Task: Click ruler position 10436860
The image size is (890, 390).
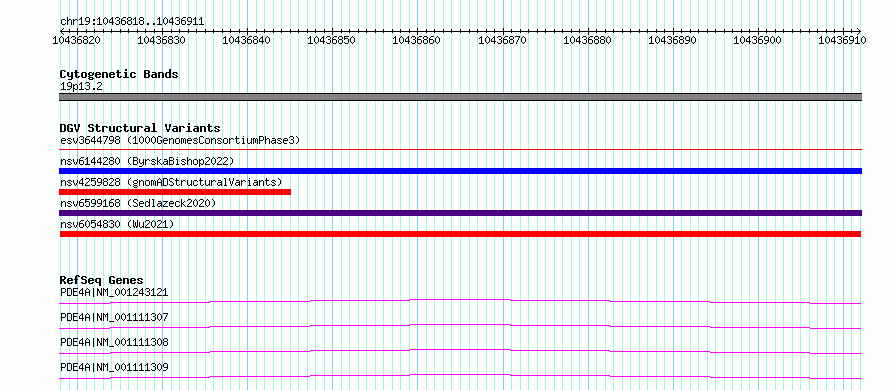Action: coord(417,40)
